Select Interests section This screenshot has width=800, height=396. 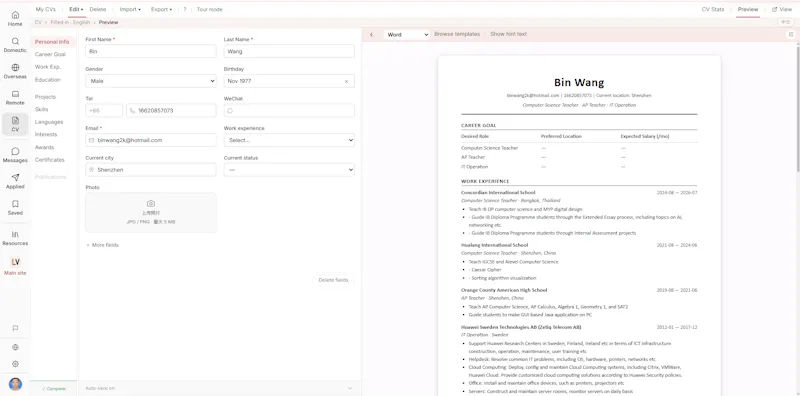[x=46, y=134]
